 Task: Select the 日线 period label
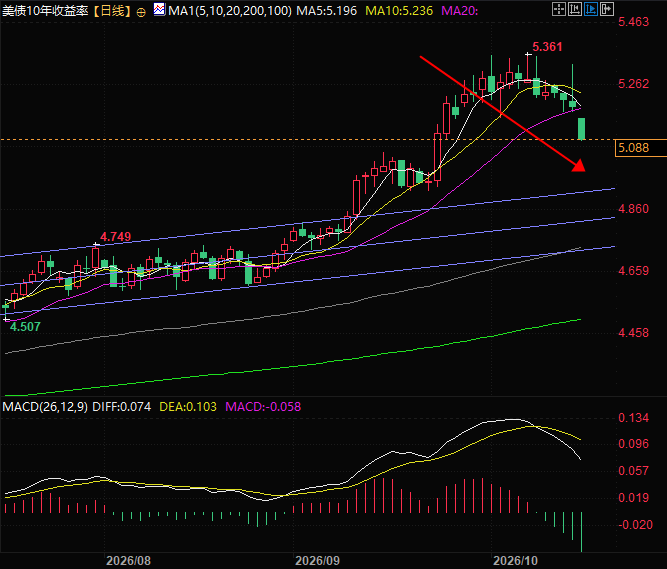[113, 11]
